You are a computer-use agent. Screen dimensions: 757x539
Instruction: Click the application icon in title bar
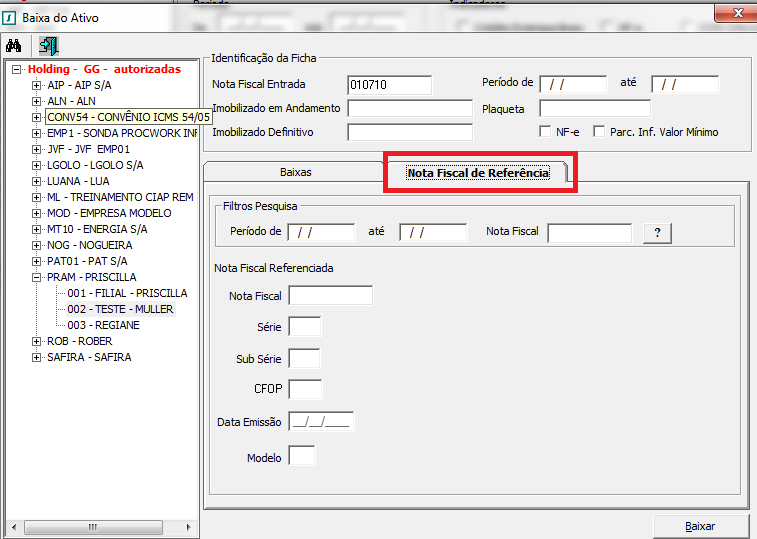tap(11, 17)
